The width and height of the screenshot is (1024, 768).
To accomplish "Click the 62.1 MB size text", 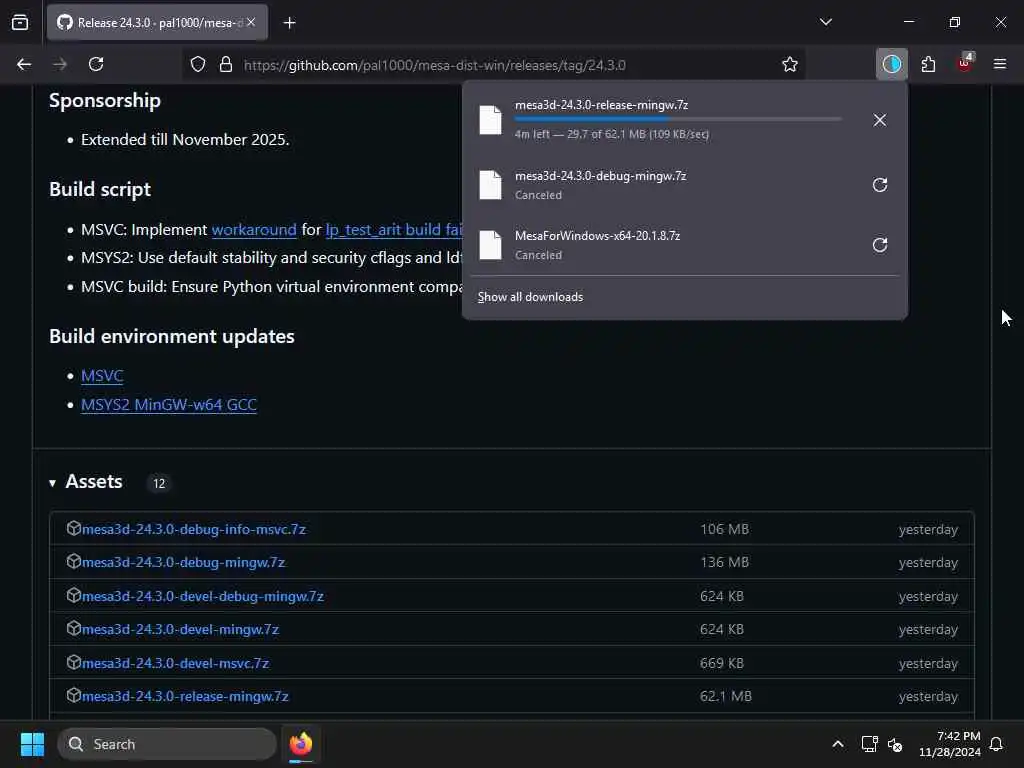I will click(726, 697).
